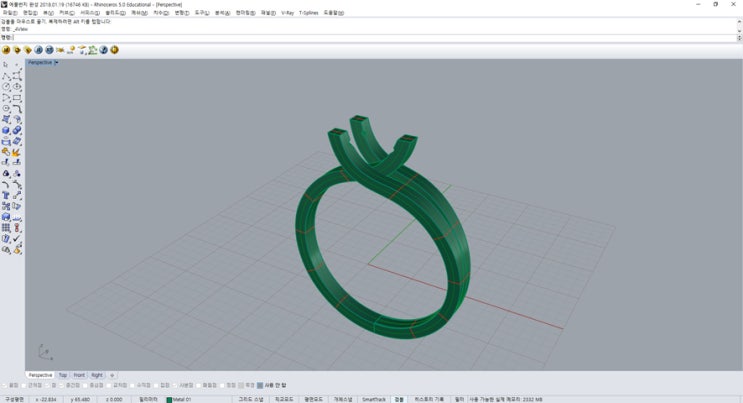Viewport: 743px width, 403px height.
Task: Toggle 그리드 스냅 (Grid Snap) in status bar
Action: coord(250,400)
